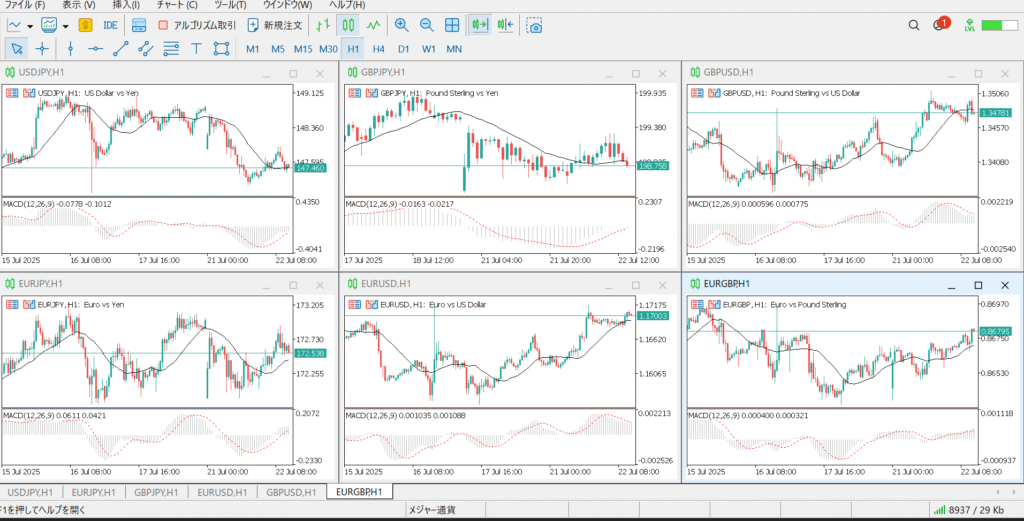Switch to the EURUSD,H1 bottom tab

(223, 492)
